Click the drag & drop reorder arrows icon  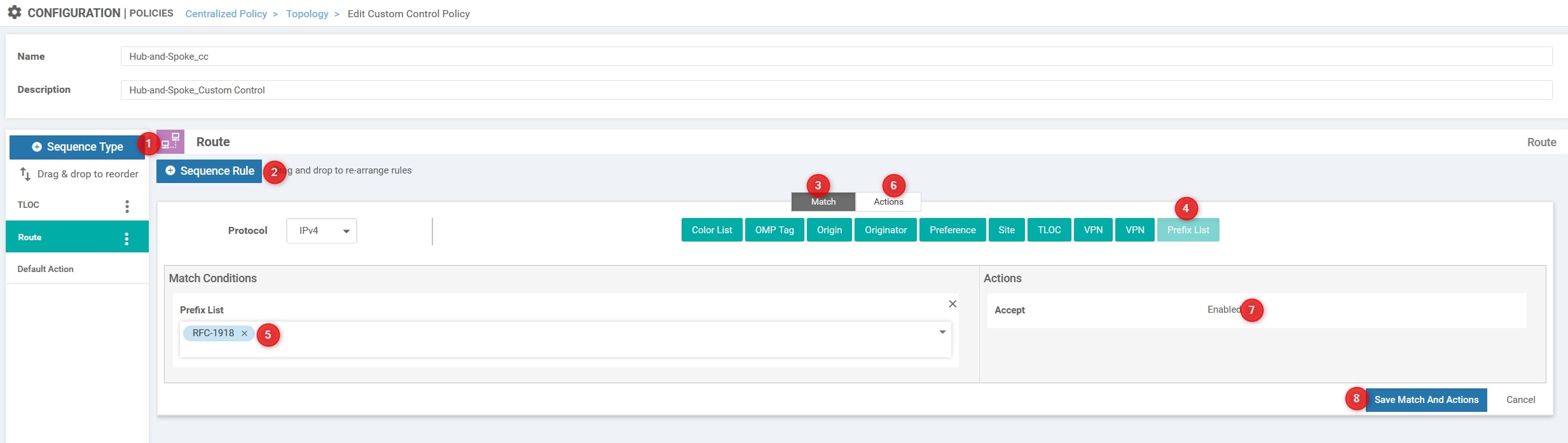click(25, 174)
